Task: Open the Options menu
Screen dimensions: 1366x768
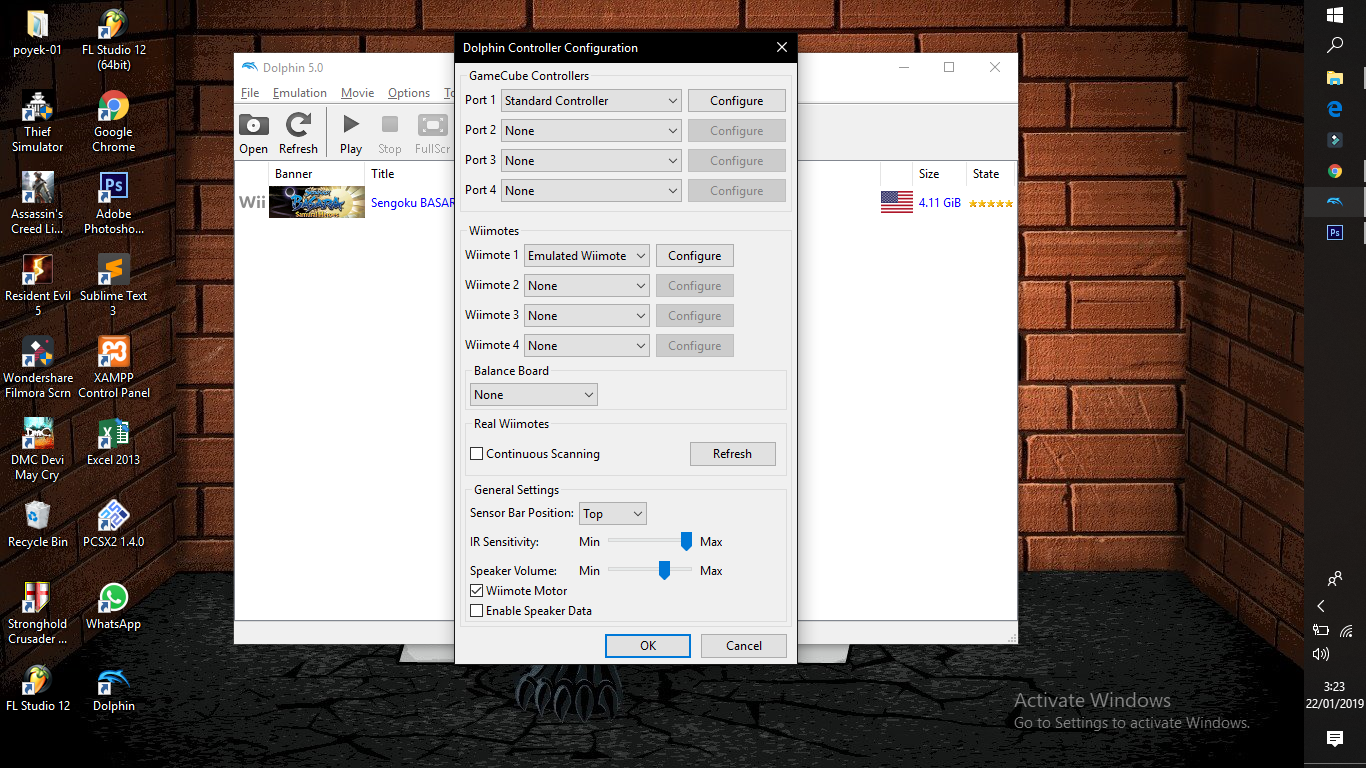Action: [409, 93]
